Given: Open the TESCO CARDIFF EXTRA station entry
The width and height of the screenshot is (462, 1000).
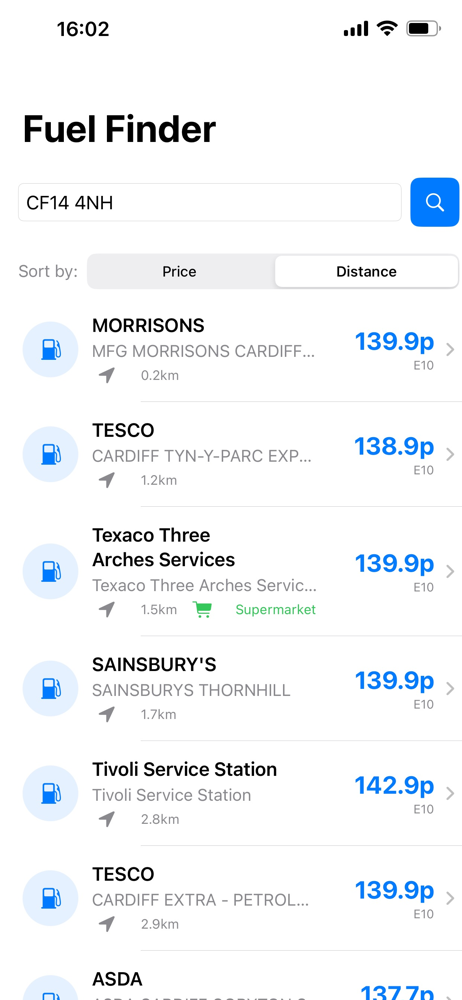Looking at the screenshot, I should click(231, 898).
